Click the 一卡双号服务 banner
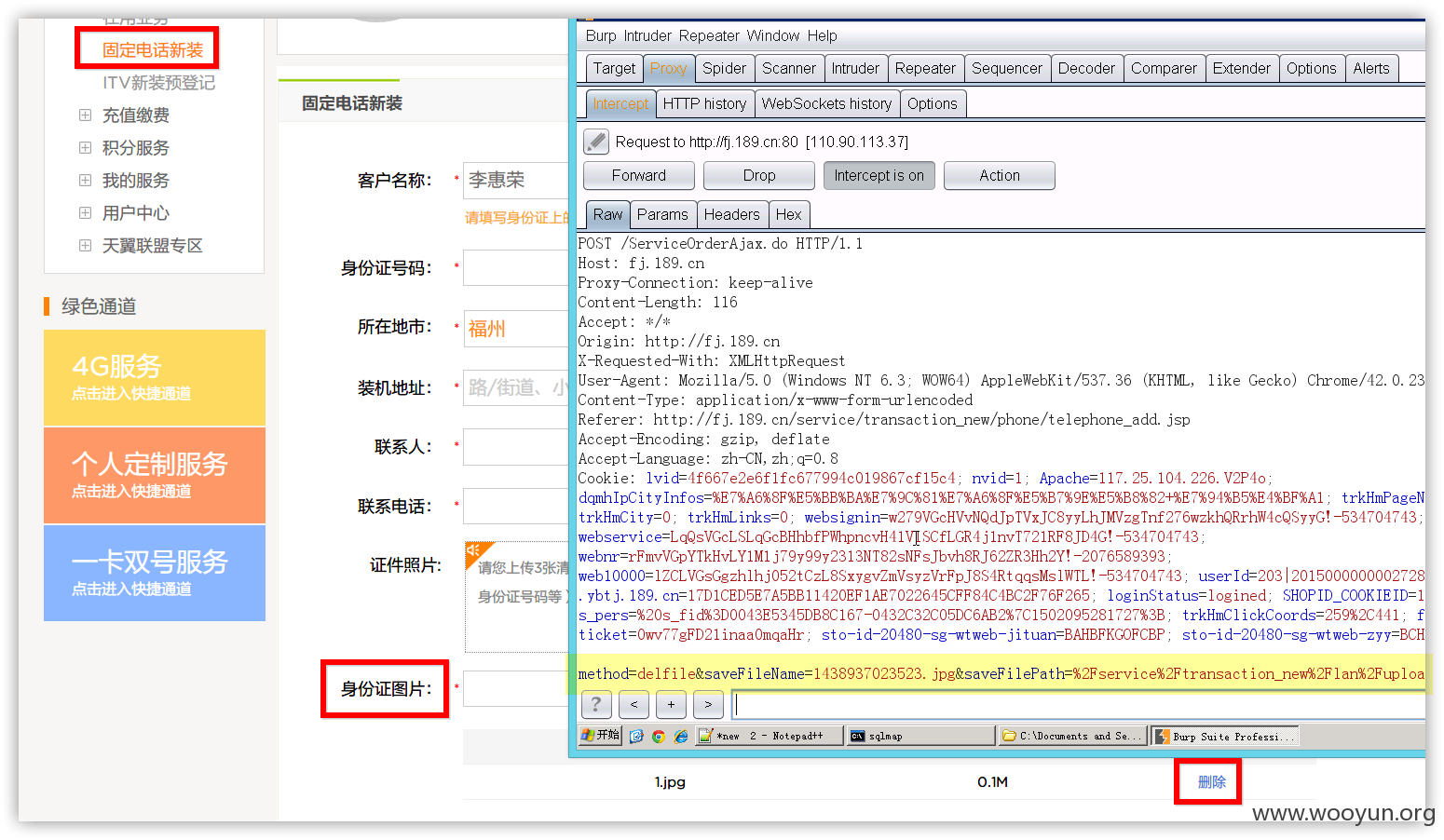Screen dimensions: 1444x840 (155, 573)
